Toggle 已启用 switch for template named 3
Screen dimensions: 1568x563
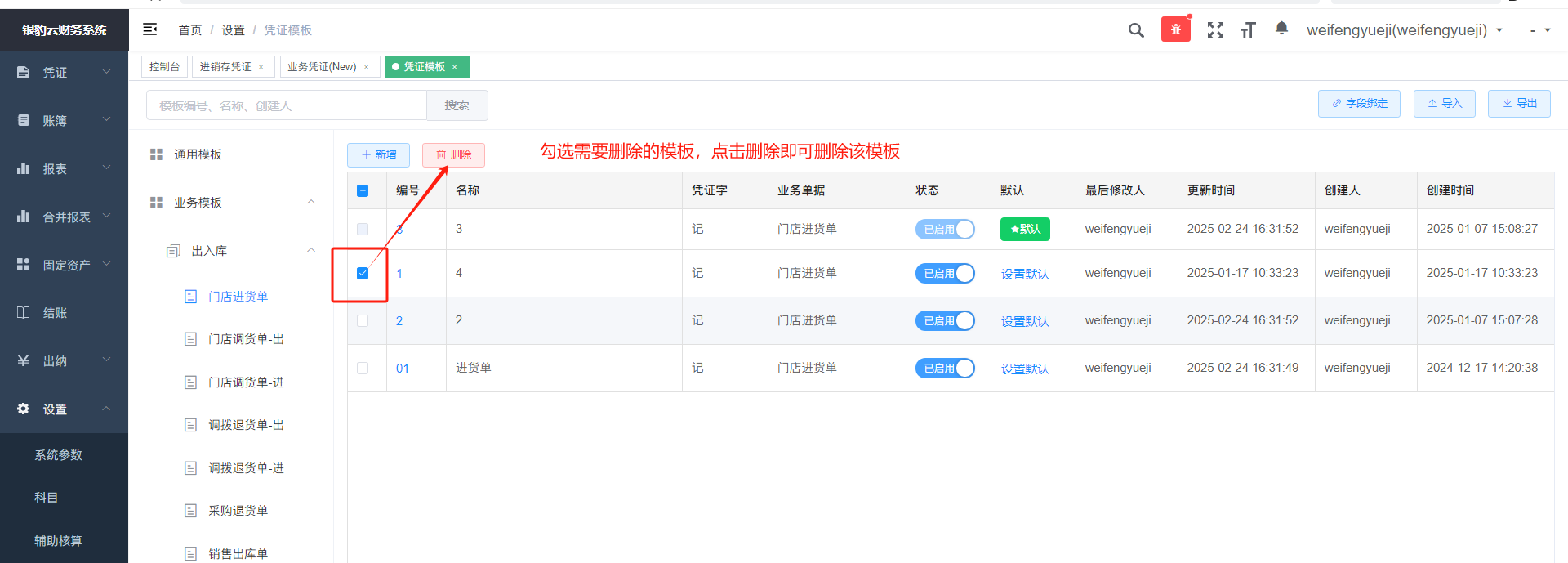pyautogui.click(x=945, y=230)
